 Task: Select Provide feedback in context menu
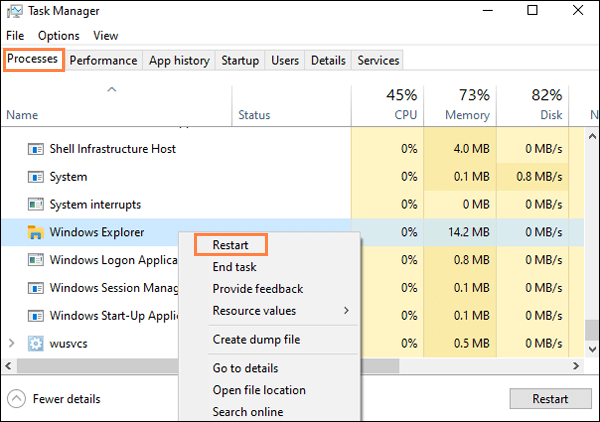(258, 289)
